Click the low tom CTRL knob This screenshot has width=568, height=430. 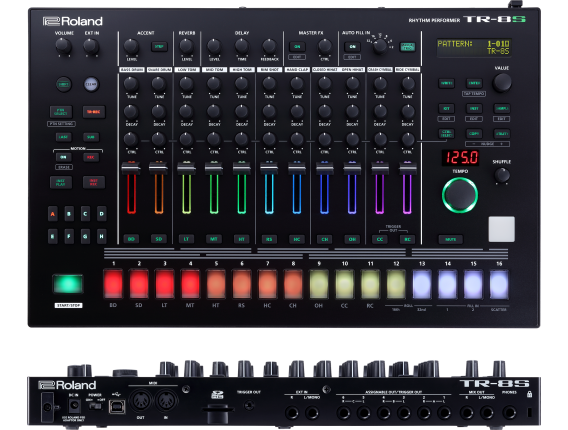pyautogui.click(x=187, y=139)
